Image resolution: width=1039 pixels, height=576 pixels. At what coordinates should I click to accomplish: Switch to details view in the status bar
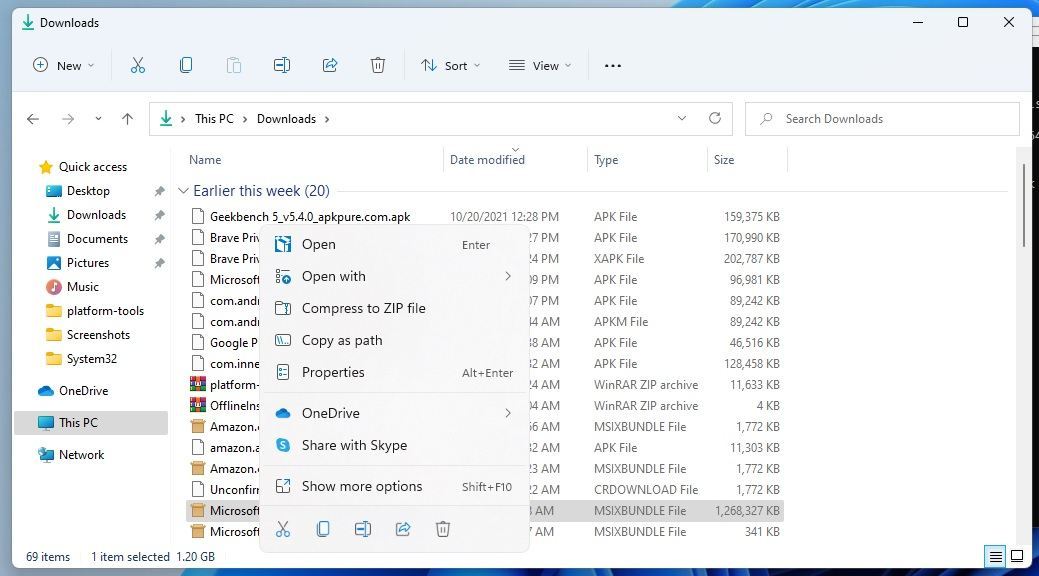coord(995,556)
